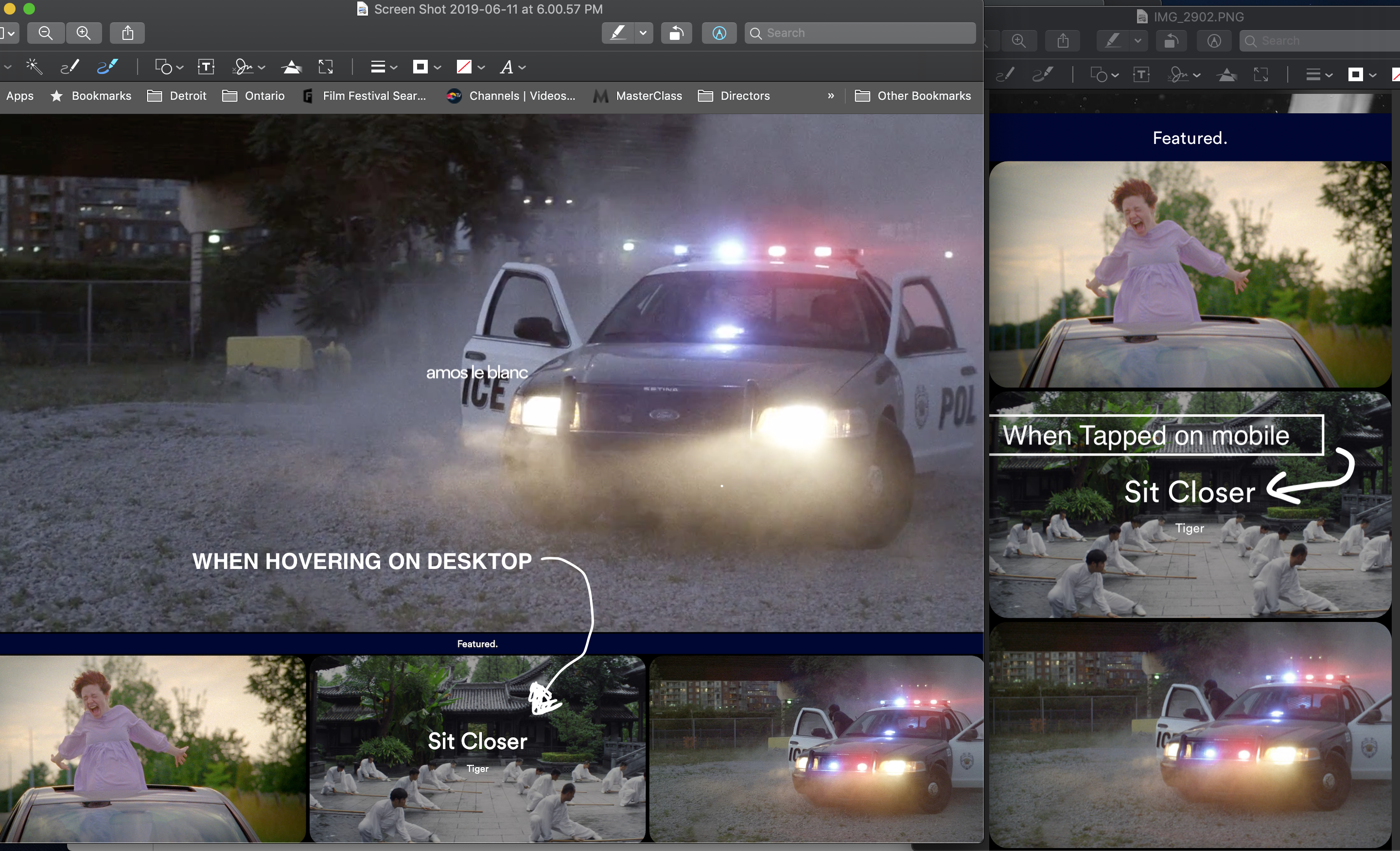
Task: Select Highlight tool in IMG_2902.PNG window
Action: 1113,41
